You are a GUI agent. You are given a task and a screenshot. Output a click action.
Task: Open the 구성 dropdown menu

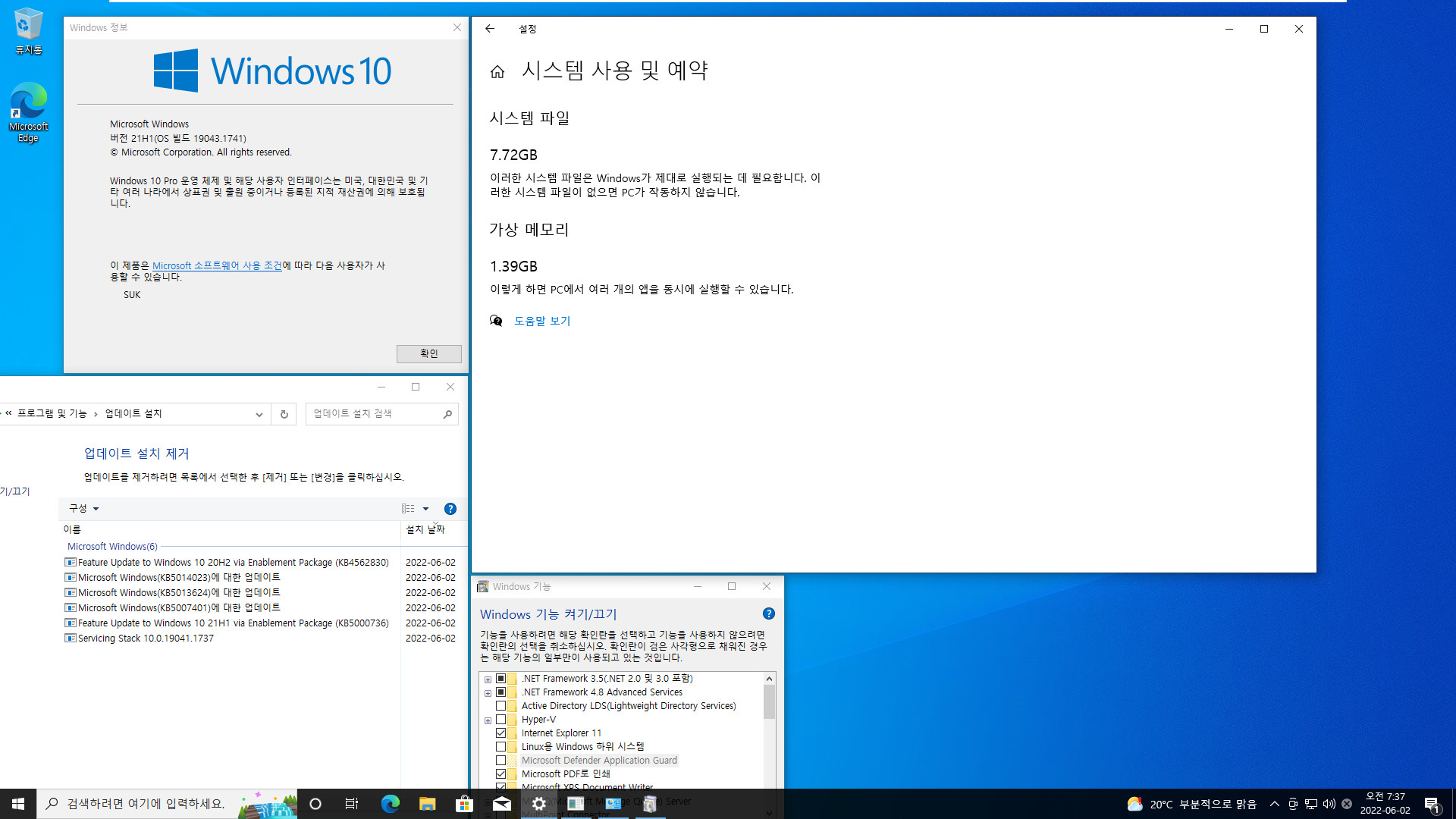click(x=83, y=509)
